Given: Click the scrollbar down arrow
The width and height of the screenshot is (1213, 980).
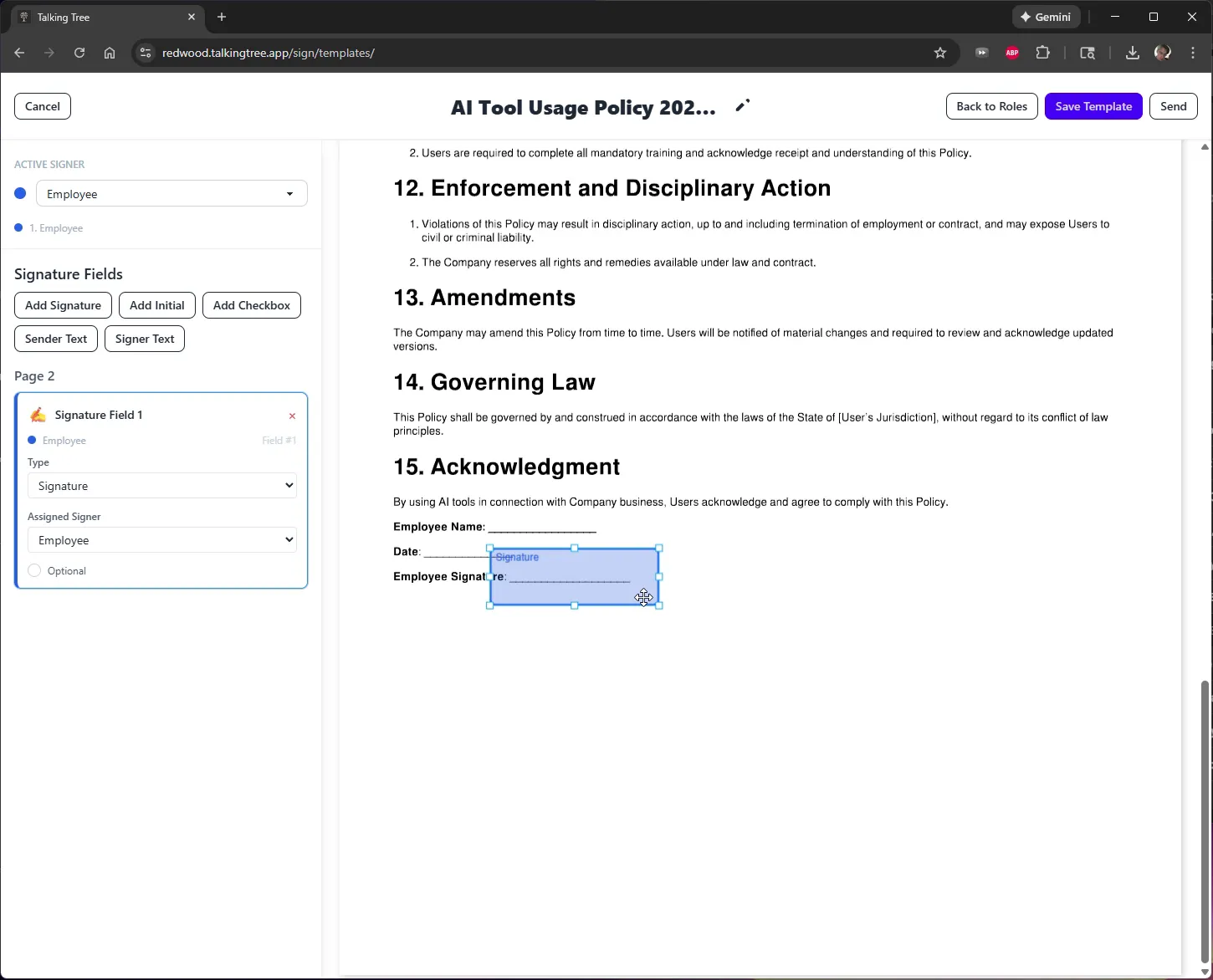Looking at the screenshot, I should (1205, 972).
